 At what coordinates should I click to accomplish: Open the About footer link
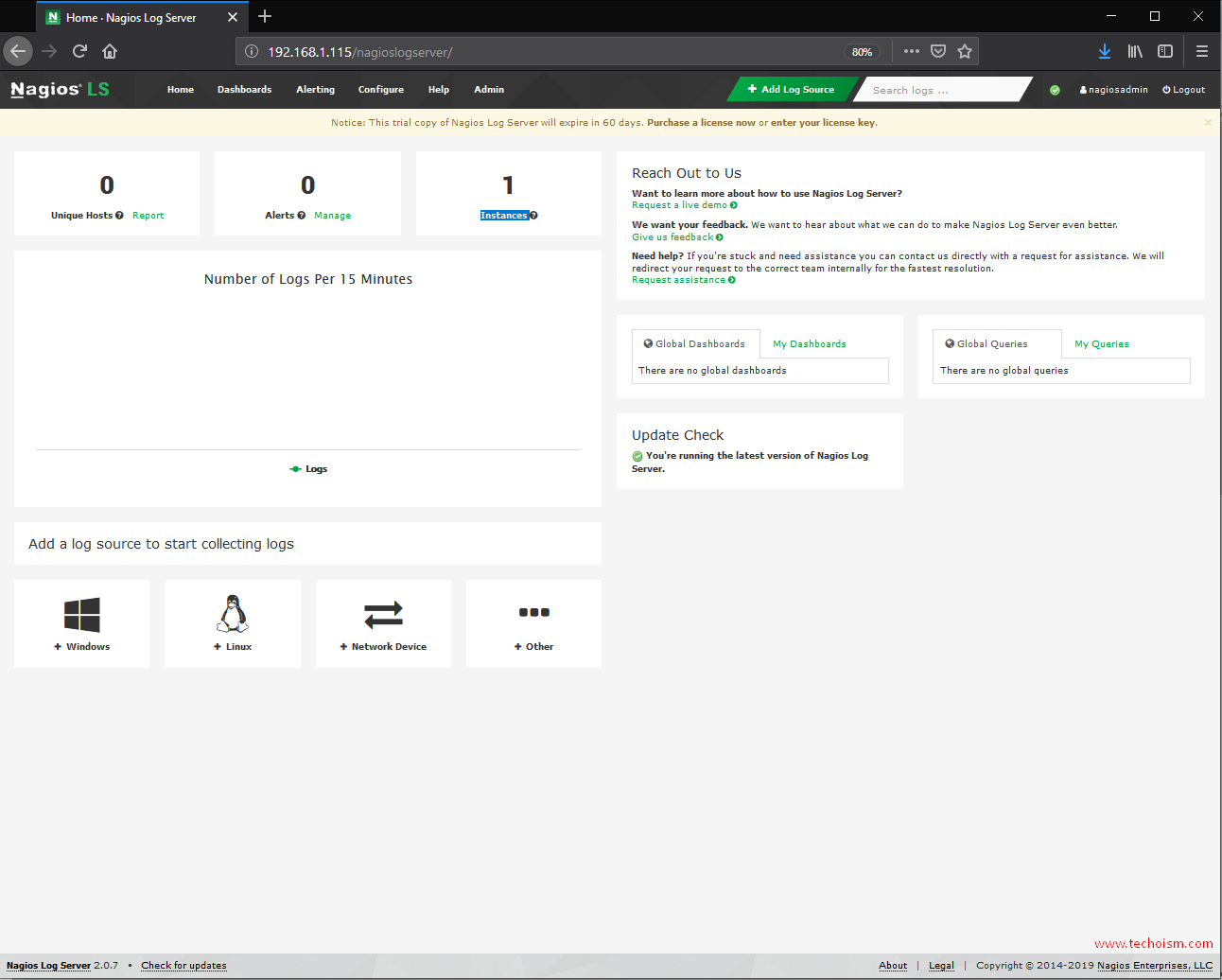893,966
